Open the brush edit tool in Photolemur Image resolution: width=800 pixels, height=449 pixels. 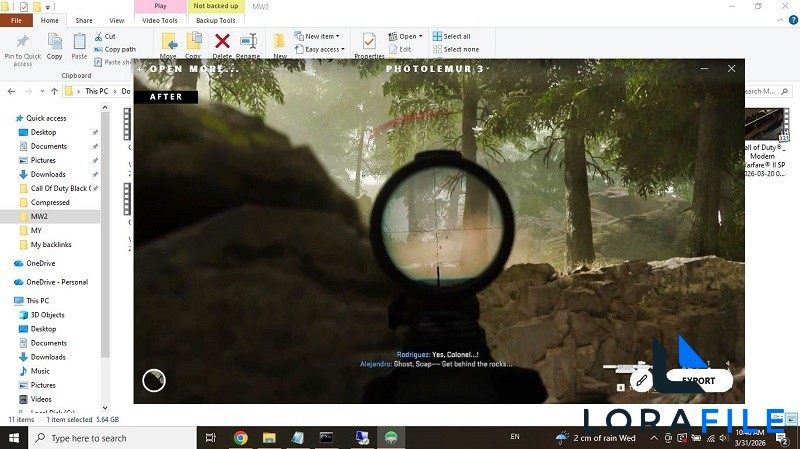click(641, 380)
